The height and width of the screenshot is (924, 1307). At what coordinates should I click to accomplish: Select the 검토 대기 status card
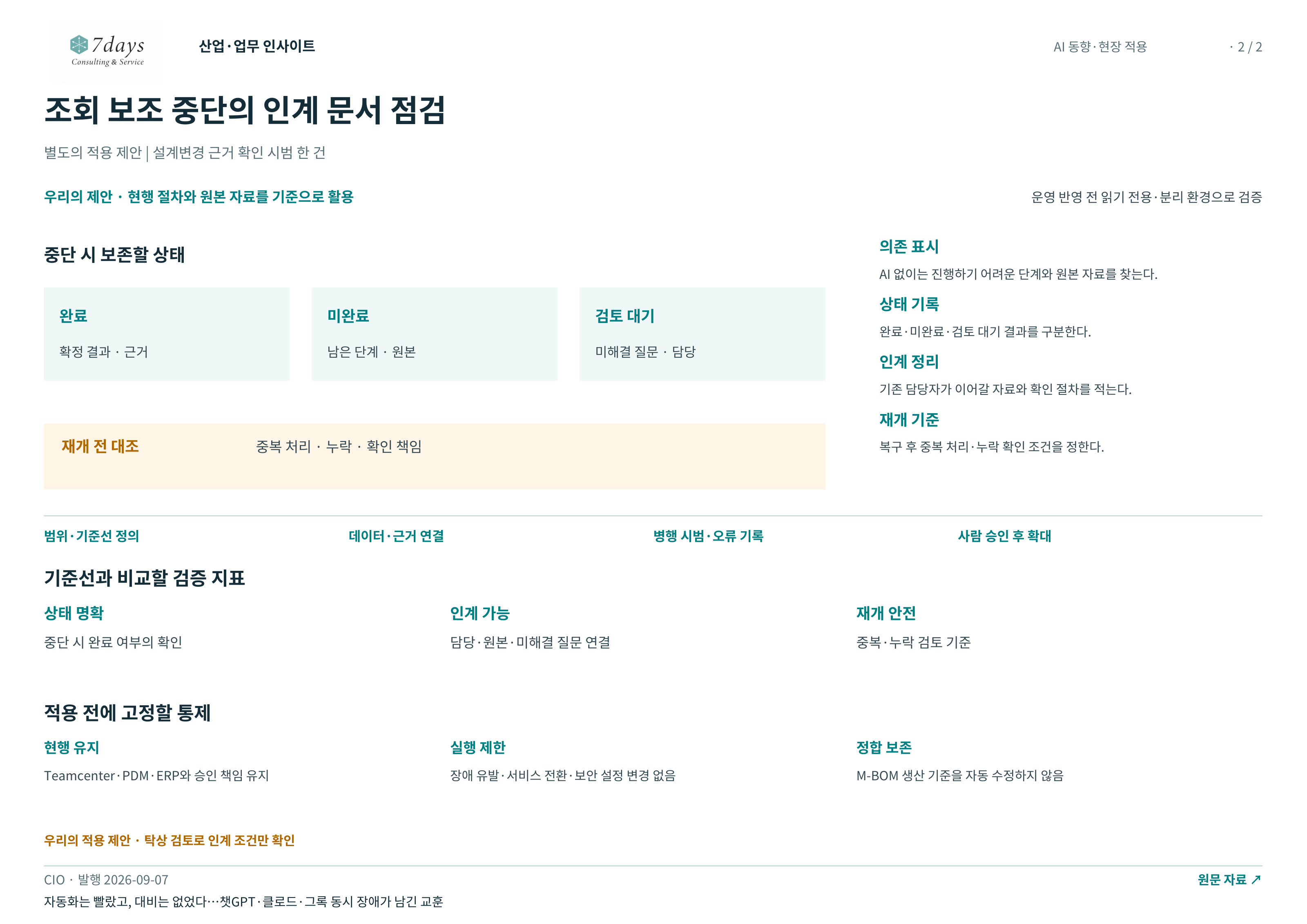702,334
